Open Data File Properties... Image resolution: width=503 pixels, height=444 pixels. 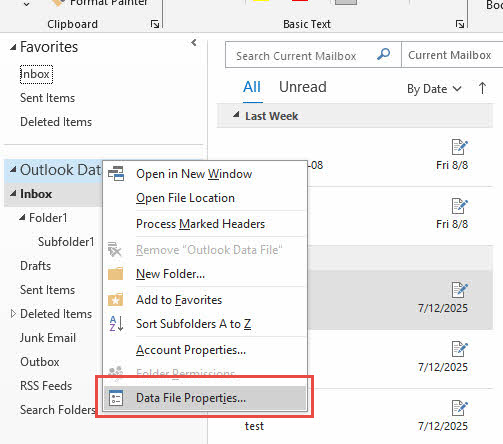point(205,398)
